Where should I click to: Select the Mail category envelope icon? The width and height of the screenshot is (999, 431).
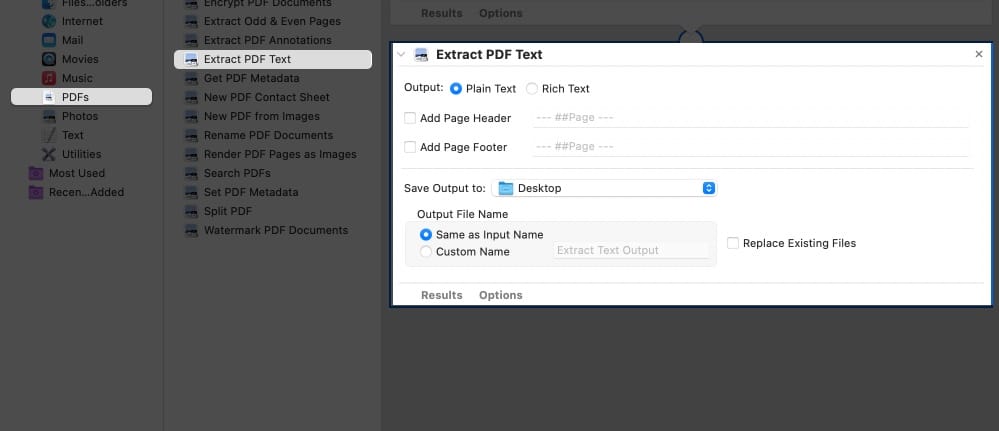point(49,40)
